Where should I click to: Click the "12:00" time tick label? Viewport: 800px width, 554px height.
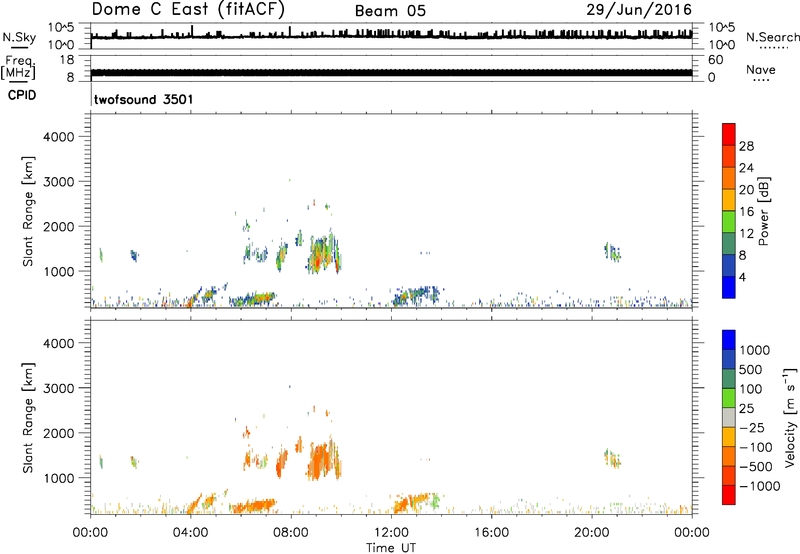coord(391,533)
